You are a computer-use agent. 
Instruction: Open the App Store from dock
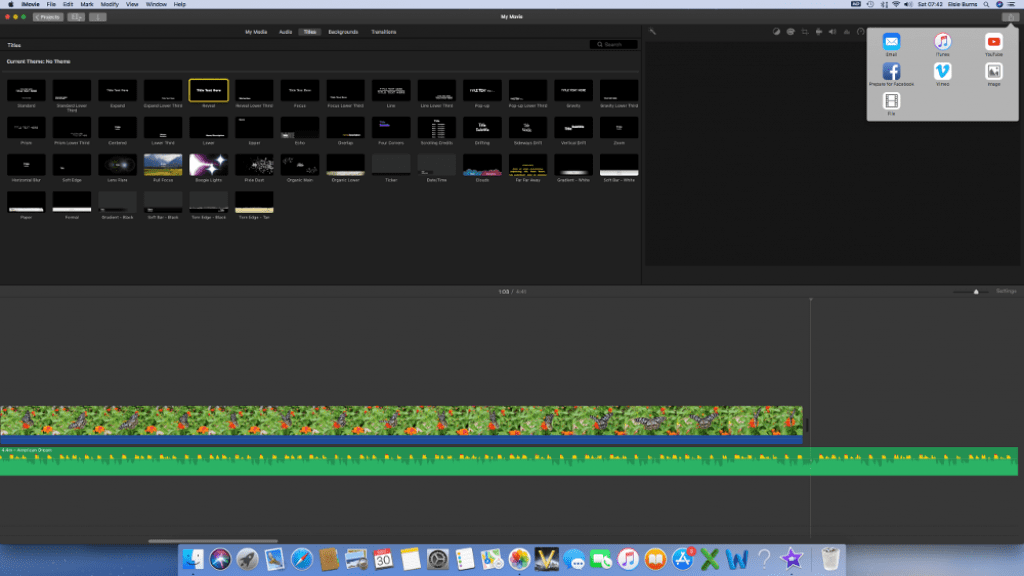(682, 559)
